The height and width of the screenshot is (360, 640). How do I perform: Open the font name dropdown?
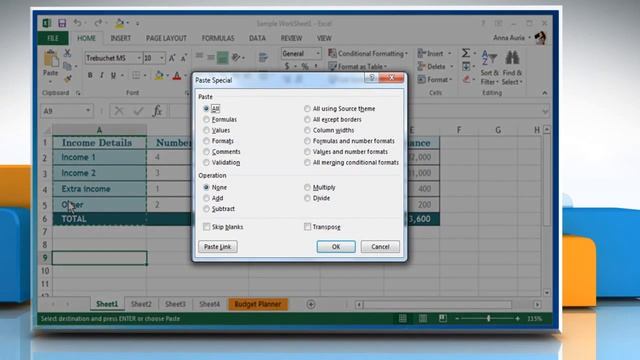tap(139, 58)
